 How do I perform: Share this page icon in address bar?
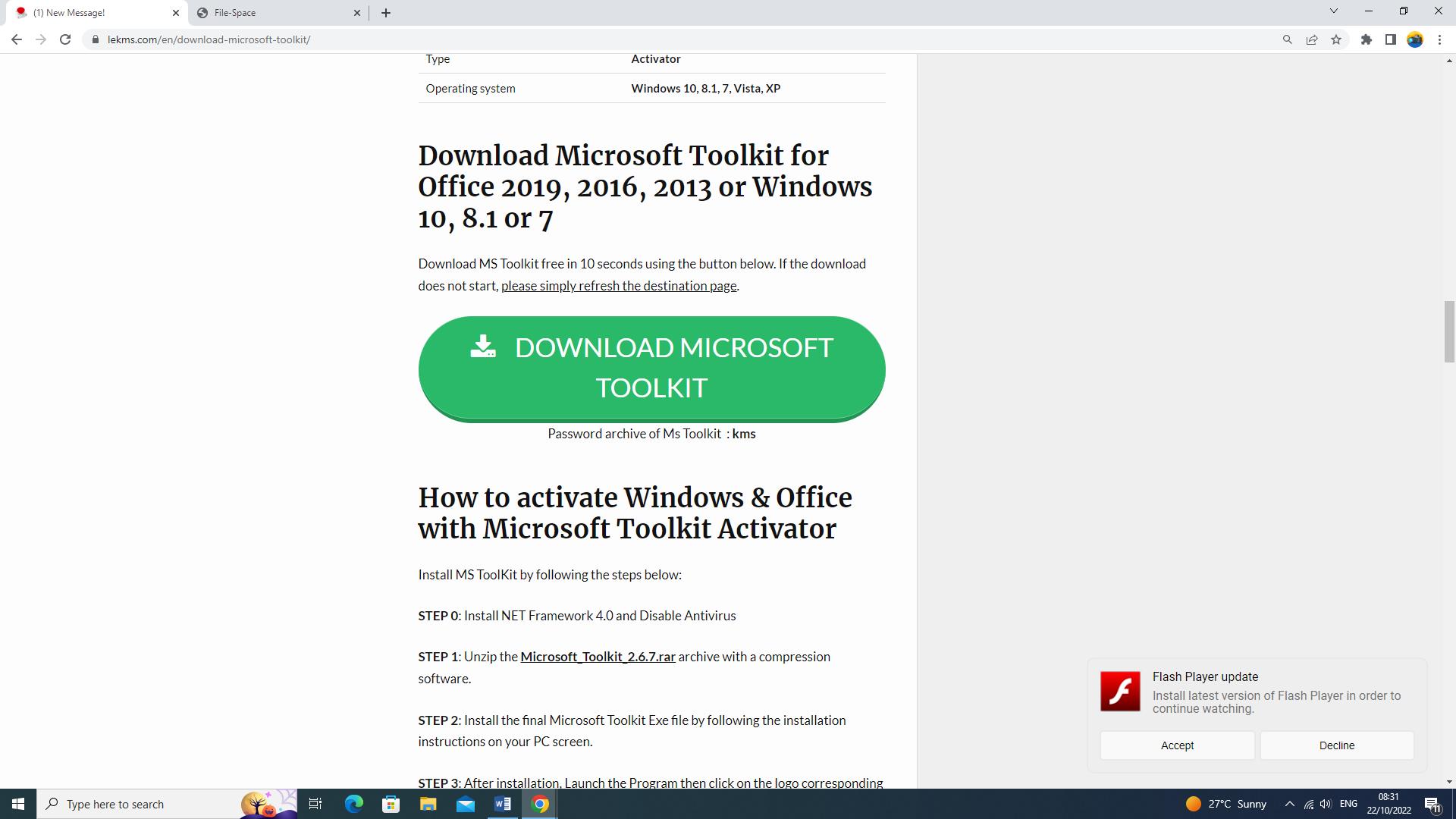point(1312,39)
